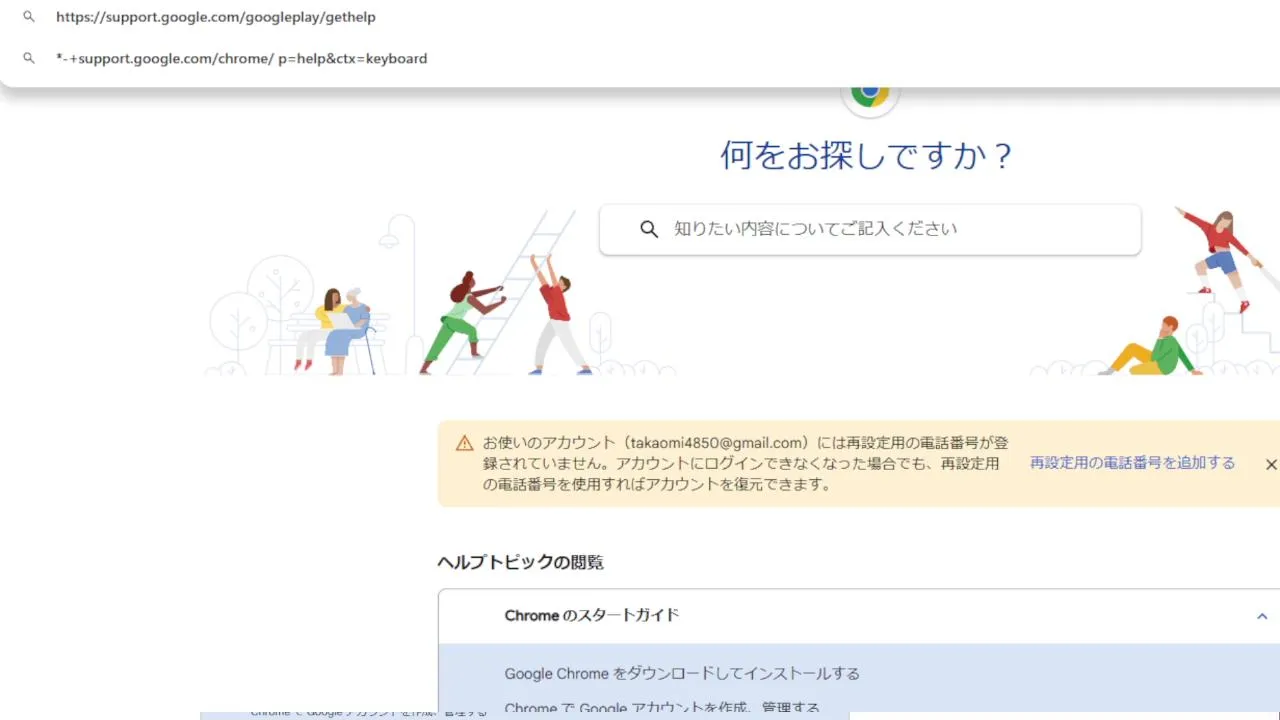The image size is (1280, 720).
Task: Click the warning triangle in account notice
Action: click(465, 443)
